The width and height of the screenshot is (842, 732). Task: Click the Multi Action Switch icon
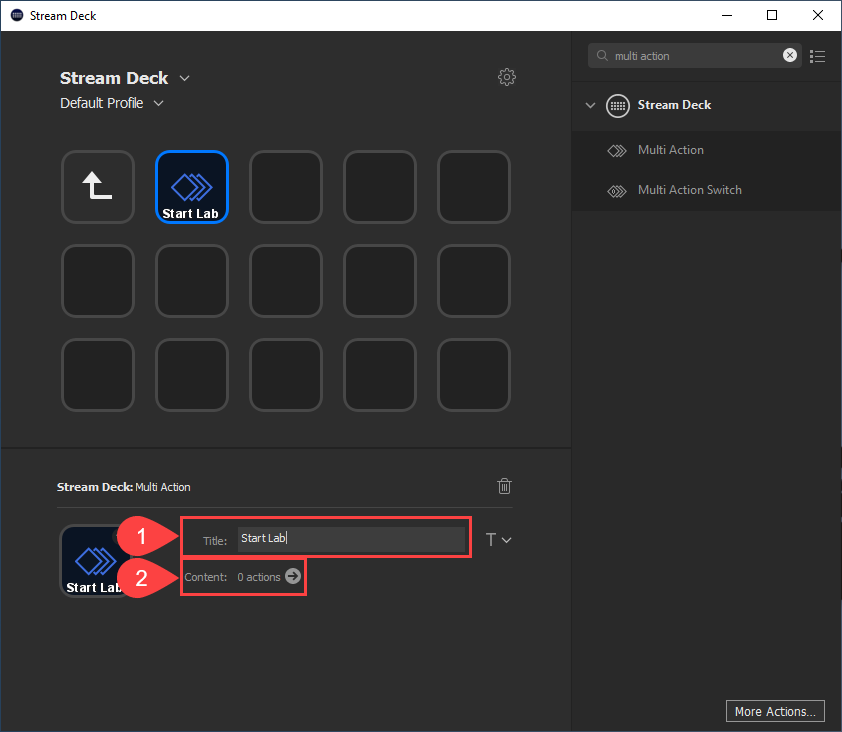point(617,191)
